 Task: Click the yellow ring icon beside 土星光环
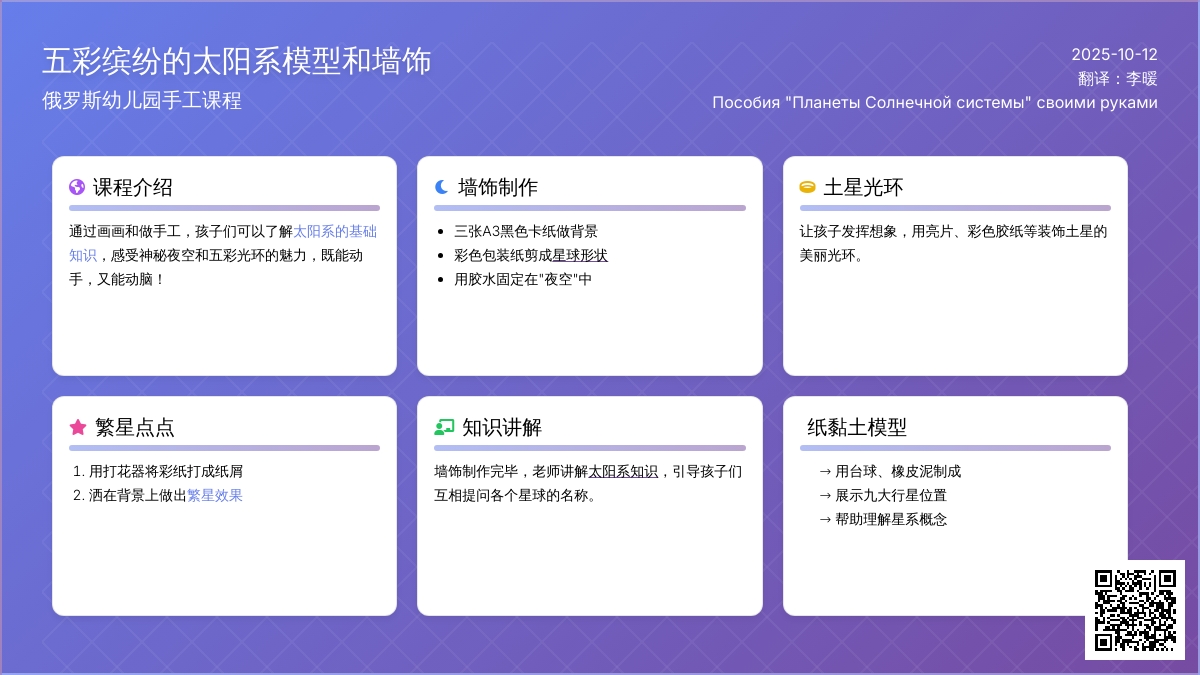(807, 187)
